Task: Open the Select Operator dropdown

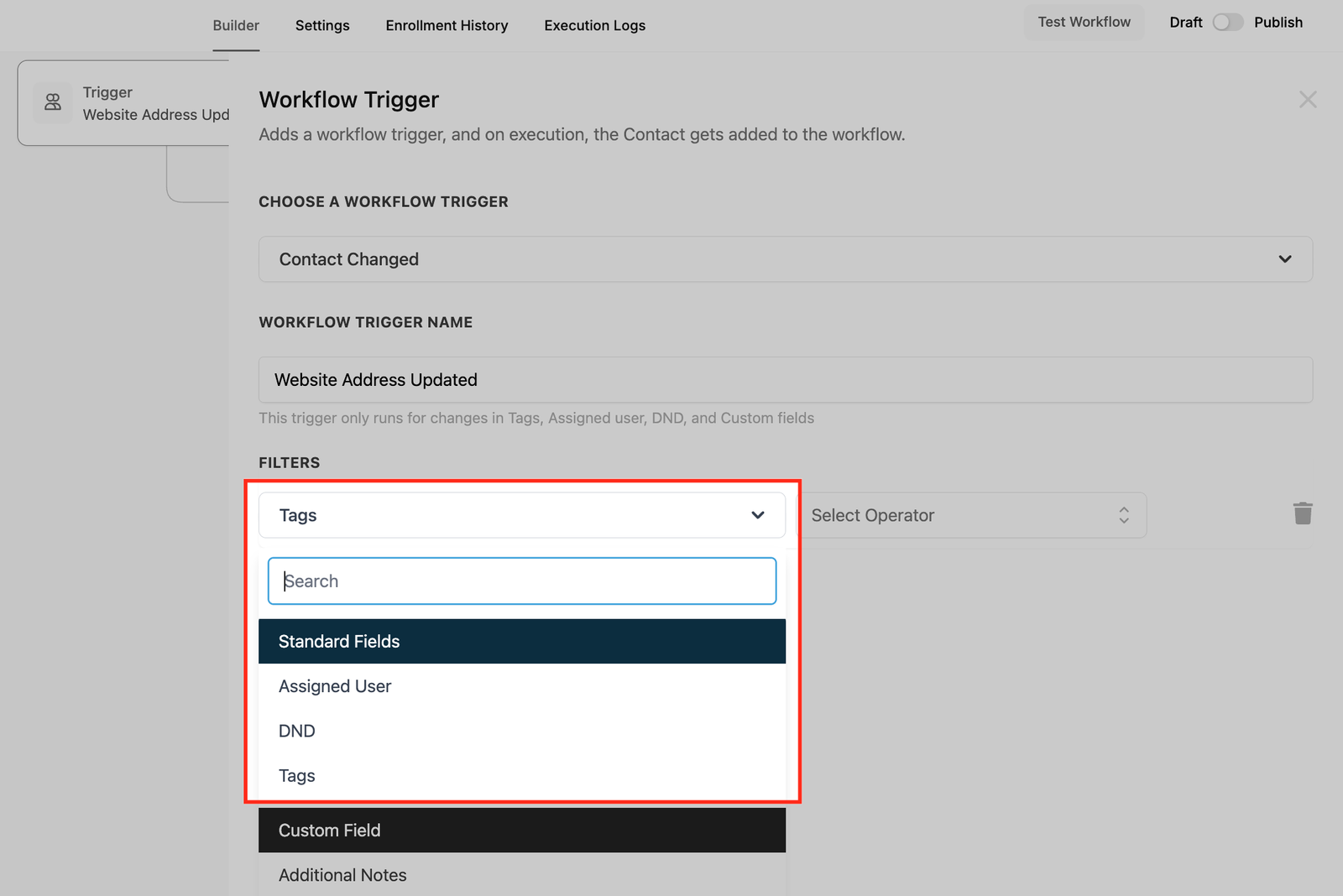Action: 970,515
